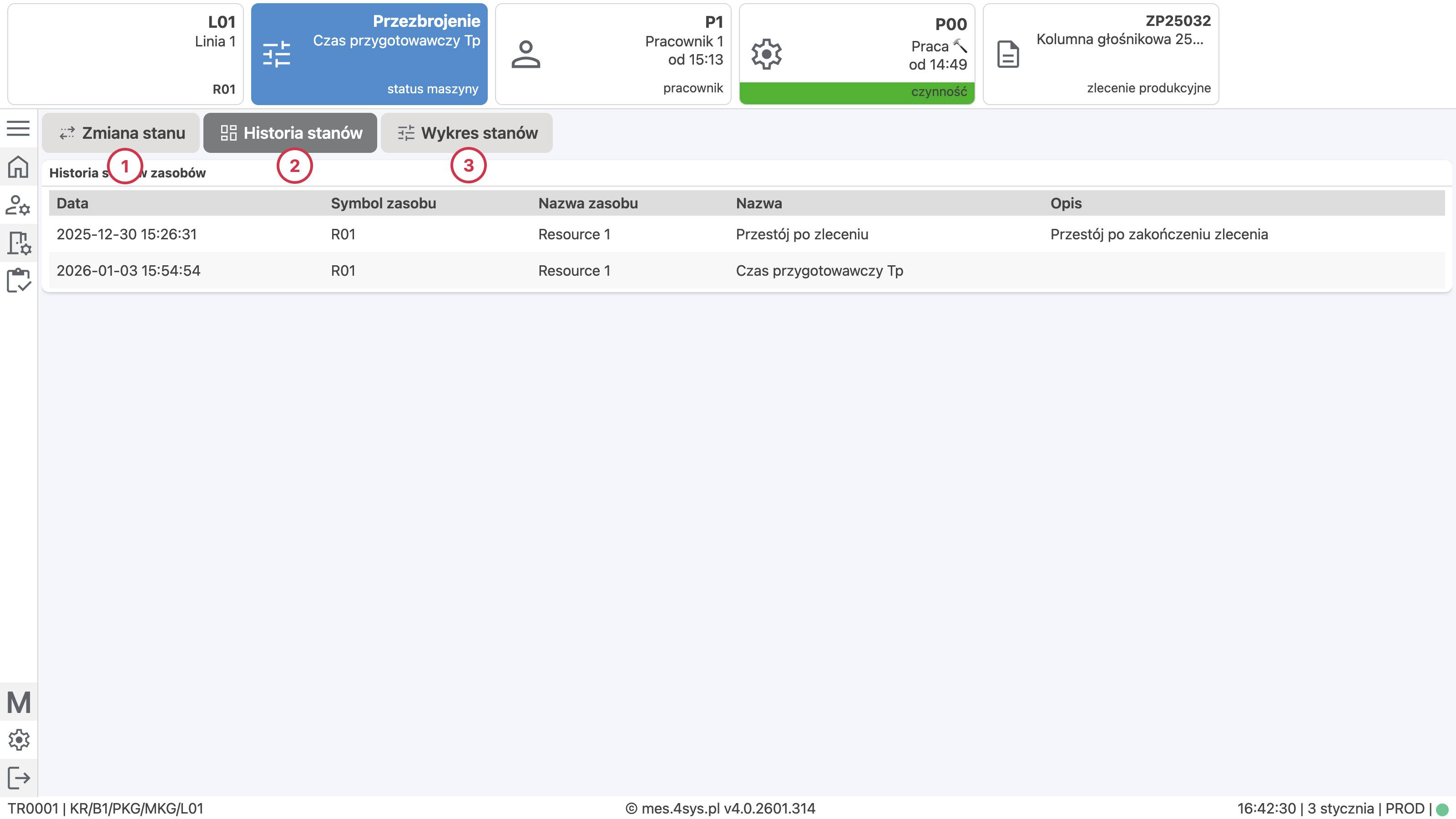This screenshot has height=819, width=1456.
Task: Open P1 Pracownik 1 worker card
Action: (x=613, y=54)
